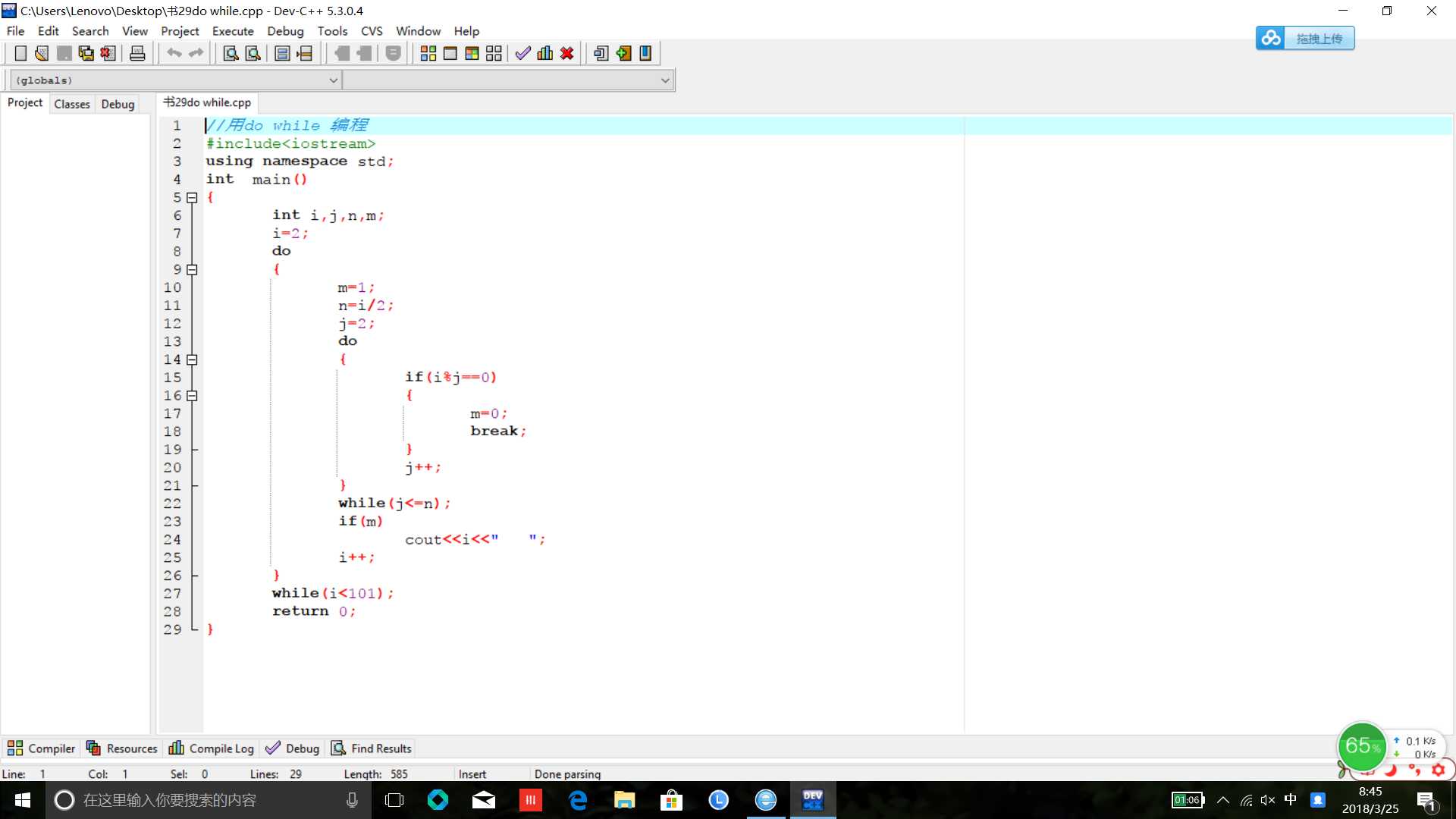Click the taskbar search box
The width and height of the screenshot is (1456, 819).
coord(209,800)
